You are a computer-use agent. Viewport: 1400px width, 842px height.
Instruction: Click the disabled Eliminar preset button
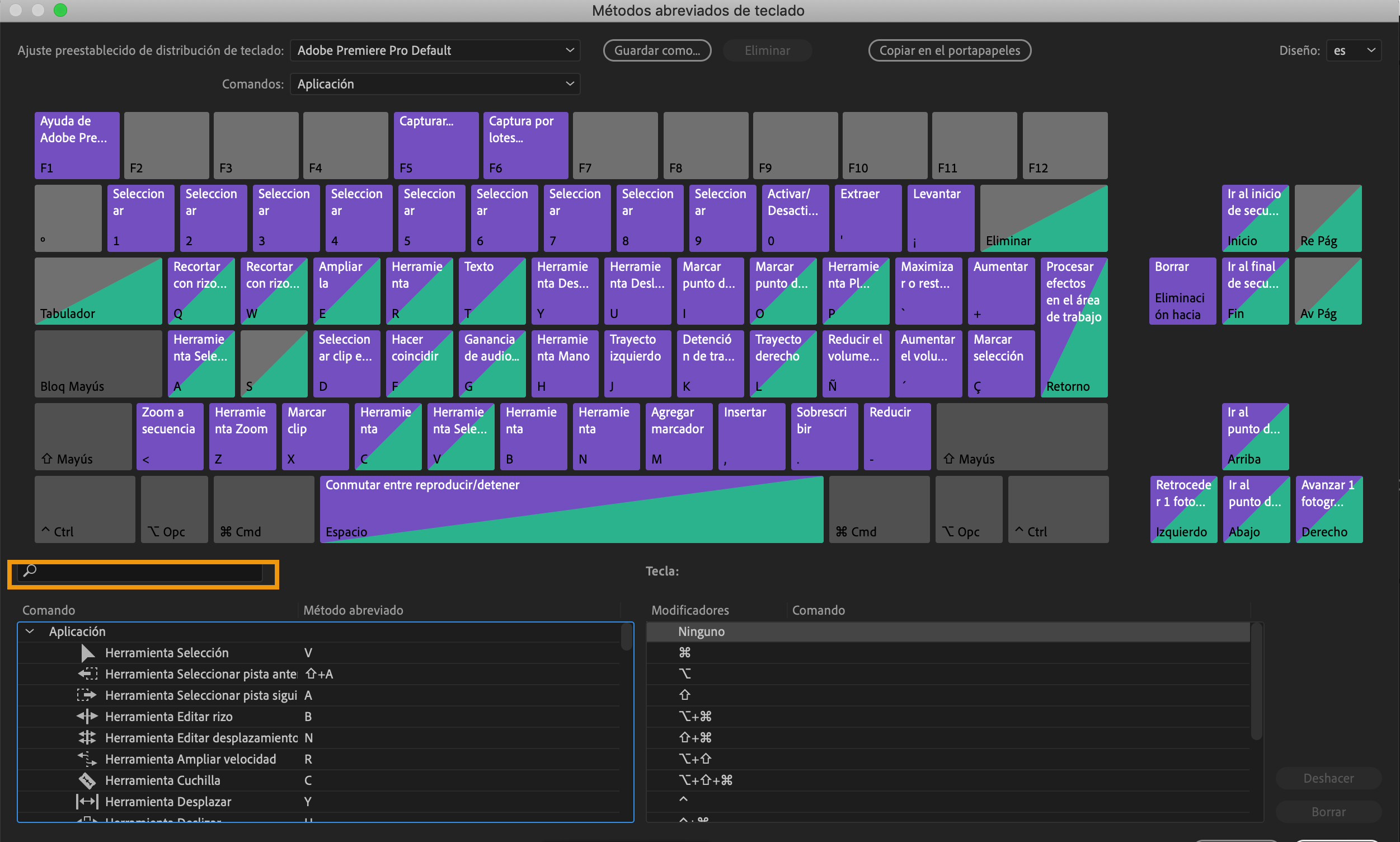[767, 50]
